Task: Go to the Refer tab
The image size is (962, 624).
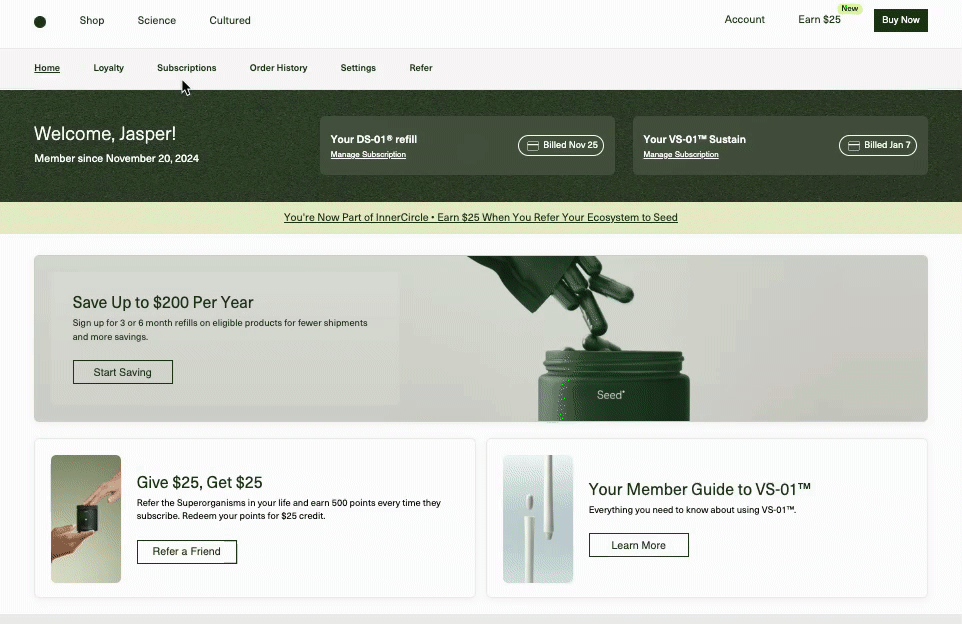Action: point(421,68)
